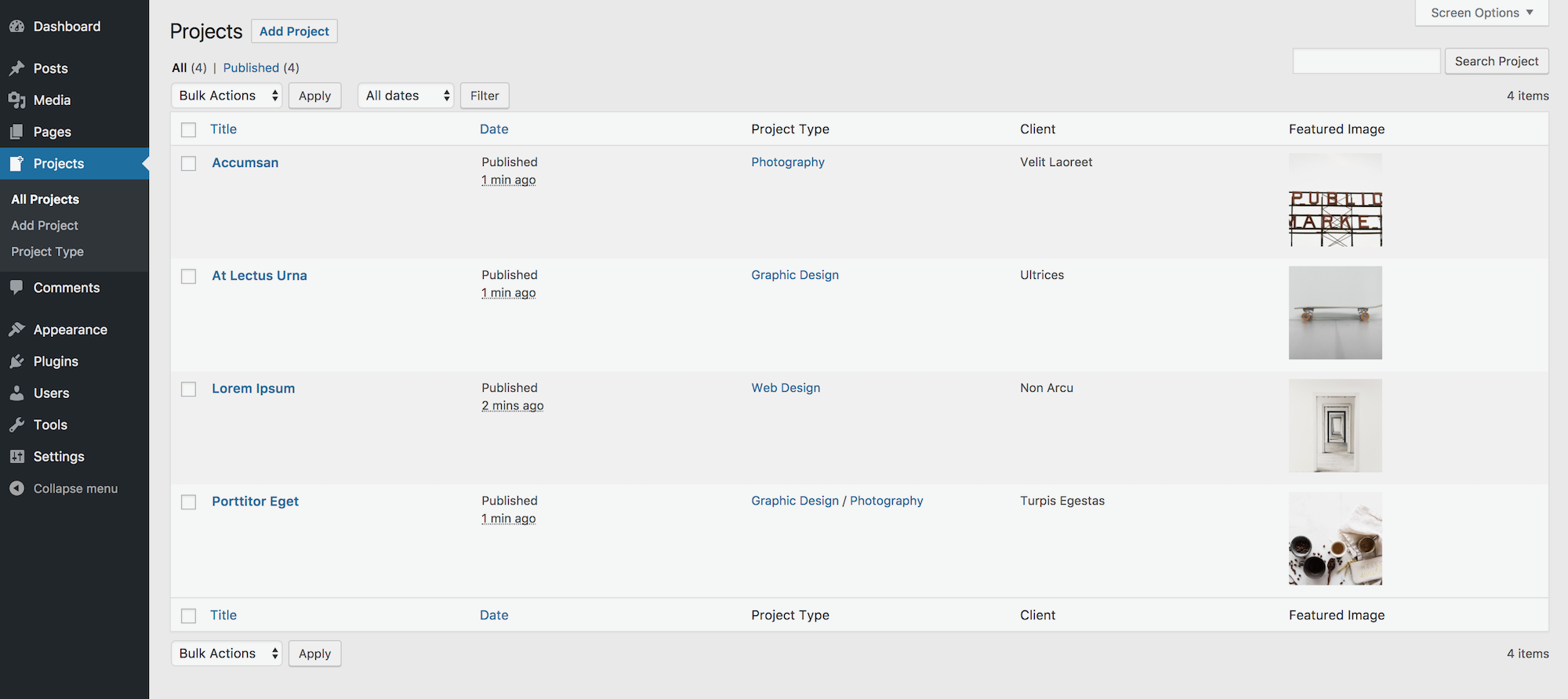The width and height of the screenshot is (1568, 699).
Task: Tick the select-all checkbox in the table footer
Action: 189,616
